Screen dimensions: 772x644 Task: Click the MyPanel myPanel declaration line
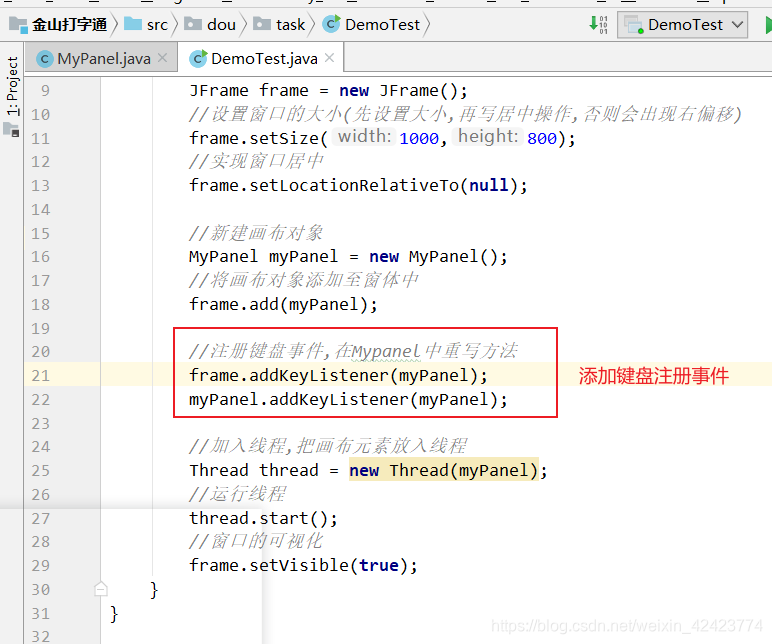(x=348, y=257)
